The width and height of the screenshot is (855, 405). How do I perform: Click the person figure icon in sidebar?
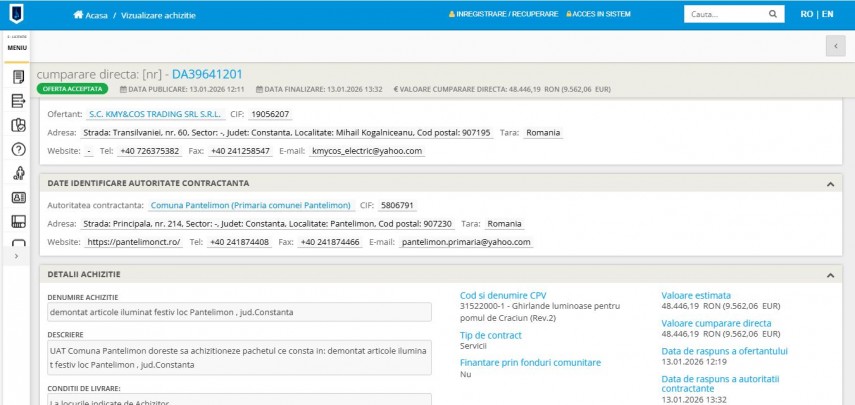click(17, 173)
